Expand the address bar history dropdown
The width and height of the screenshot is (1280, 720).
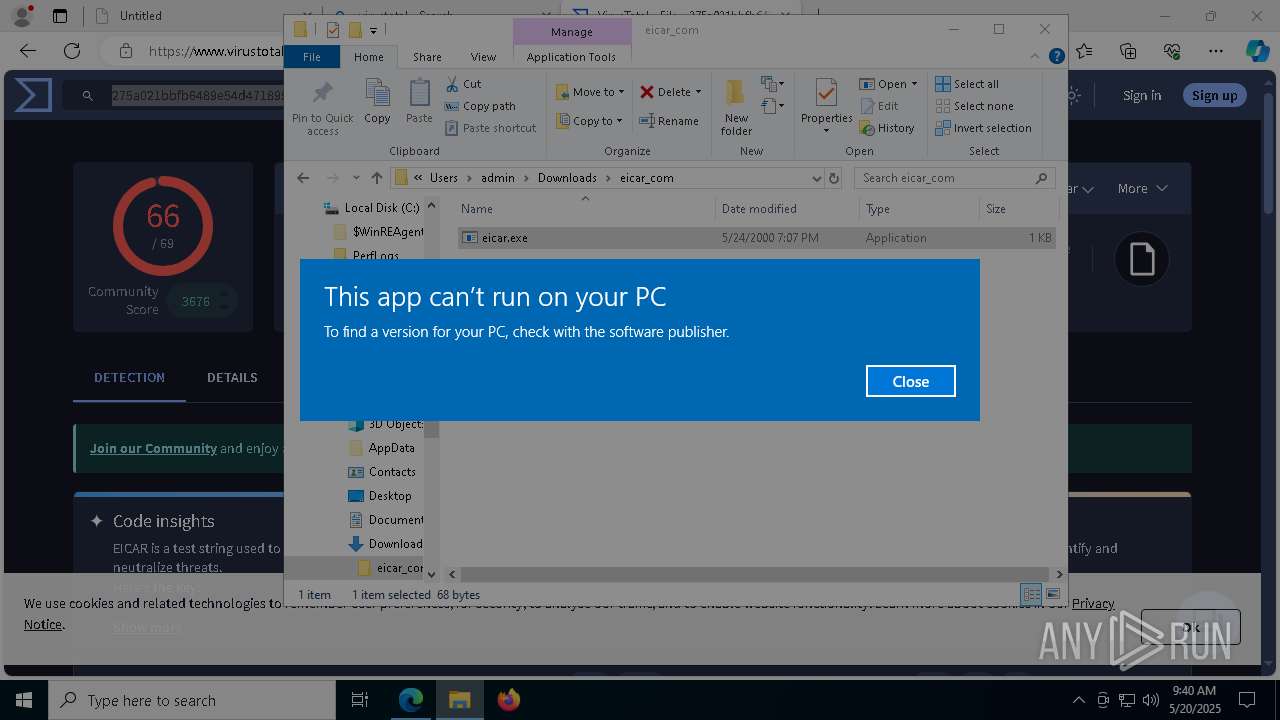pyautogui.click(x=816, y=178)
